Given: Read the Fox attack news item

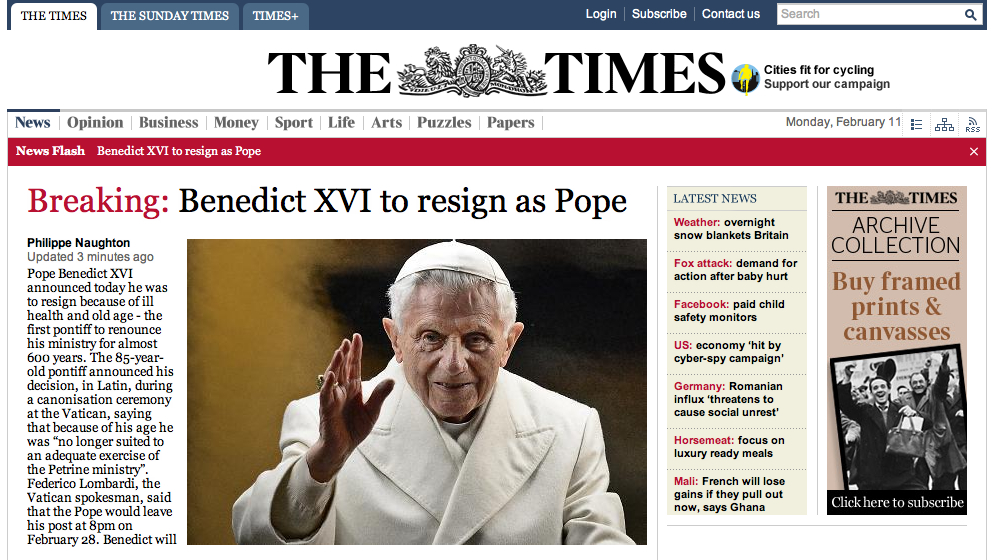Looking at the screenshot, I should coord(736,270).
